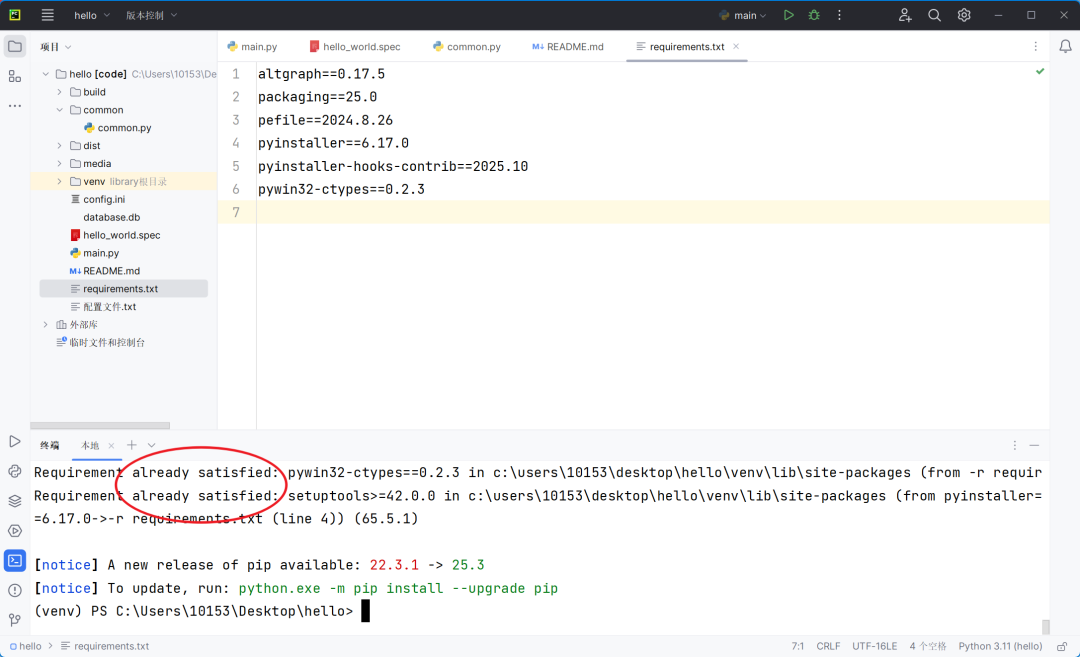Open scratches and consoles node
Image resolution: width=1080 pixels, height=657 pixels.
[101, 342]
